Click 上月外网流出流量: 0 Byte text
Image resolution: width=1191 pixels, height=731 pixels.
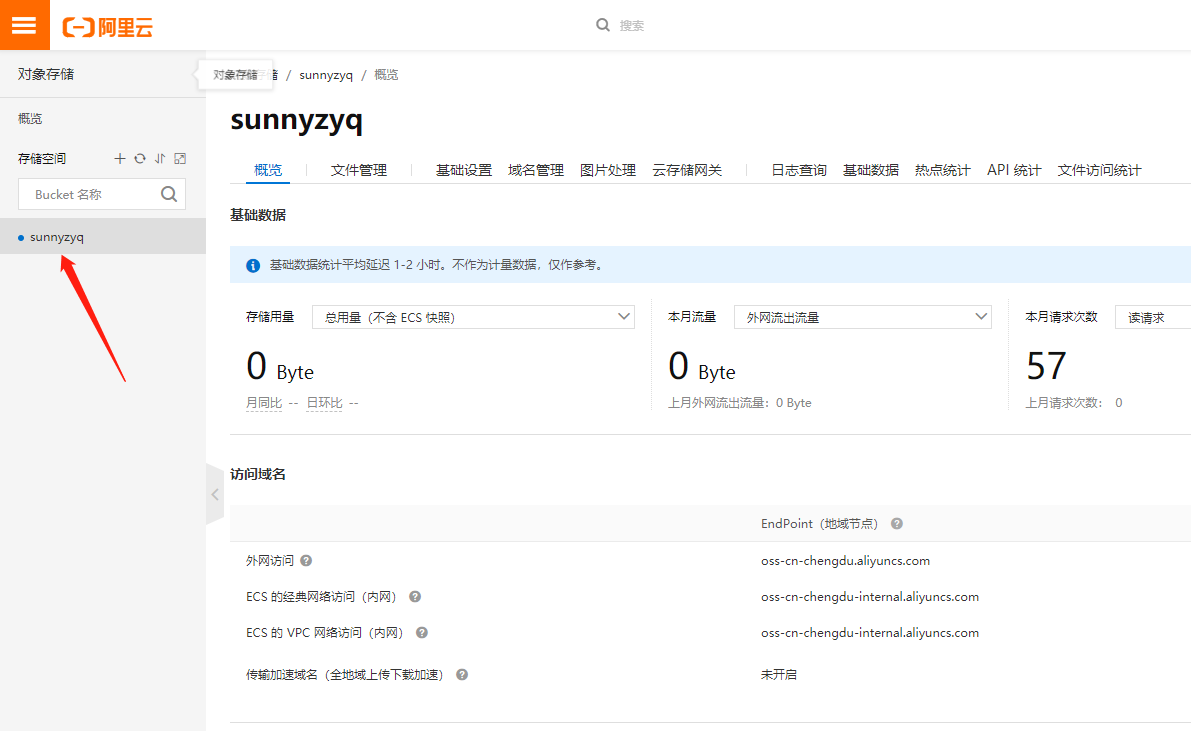coord(740,403)
